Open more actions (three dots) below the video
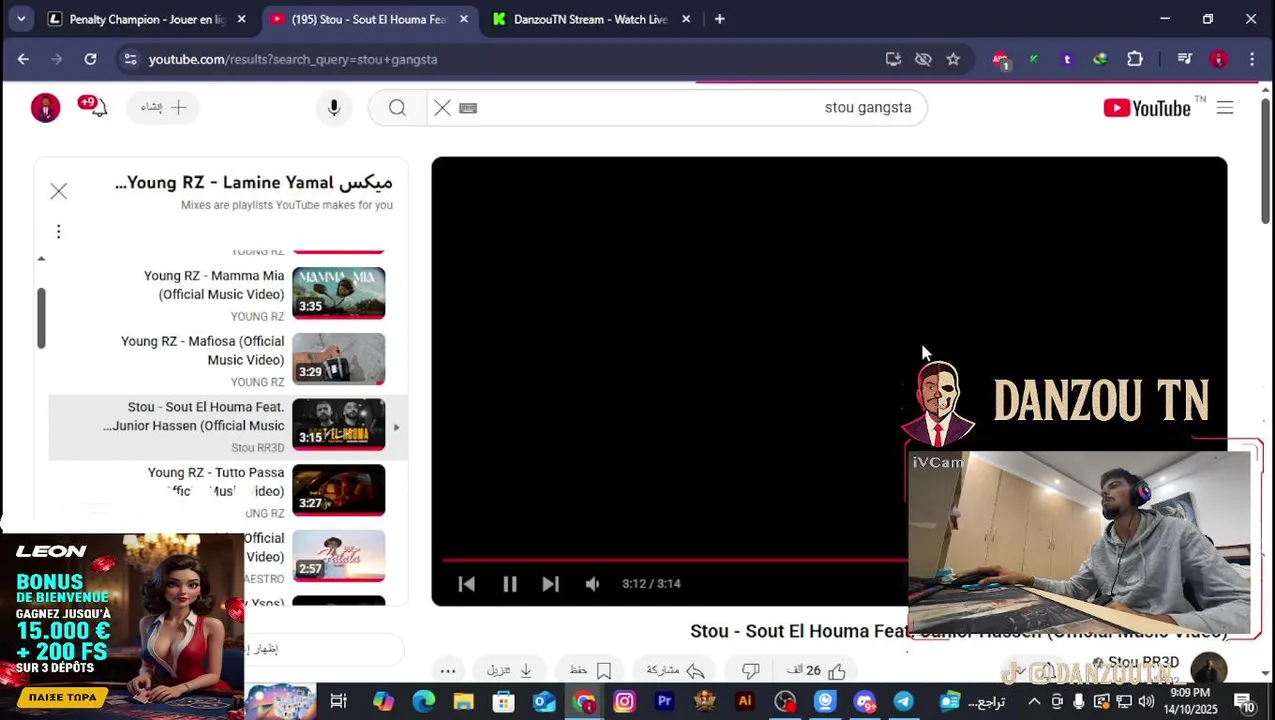This screenshot has width=1275, height=720. tap(448, 671)
